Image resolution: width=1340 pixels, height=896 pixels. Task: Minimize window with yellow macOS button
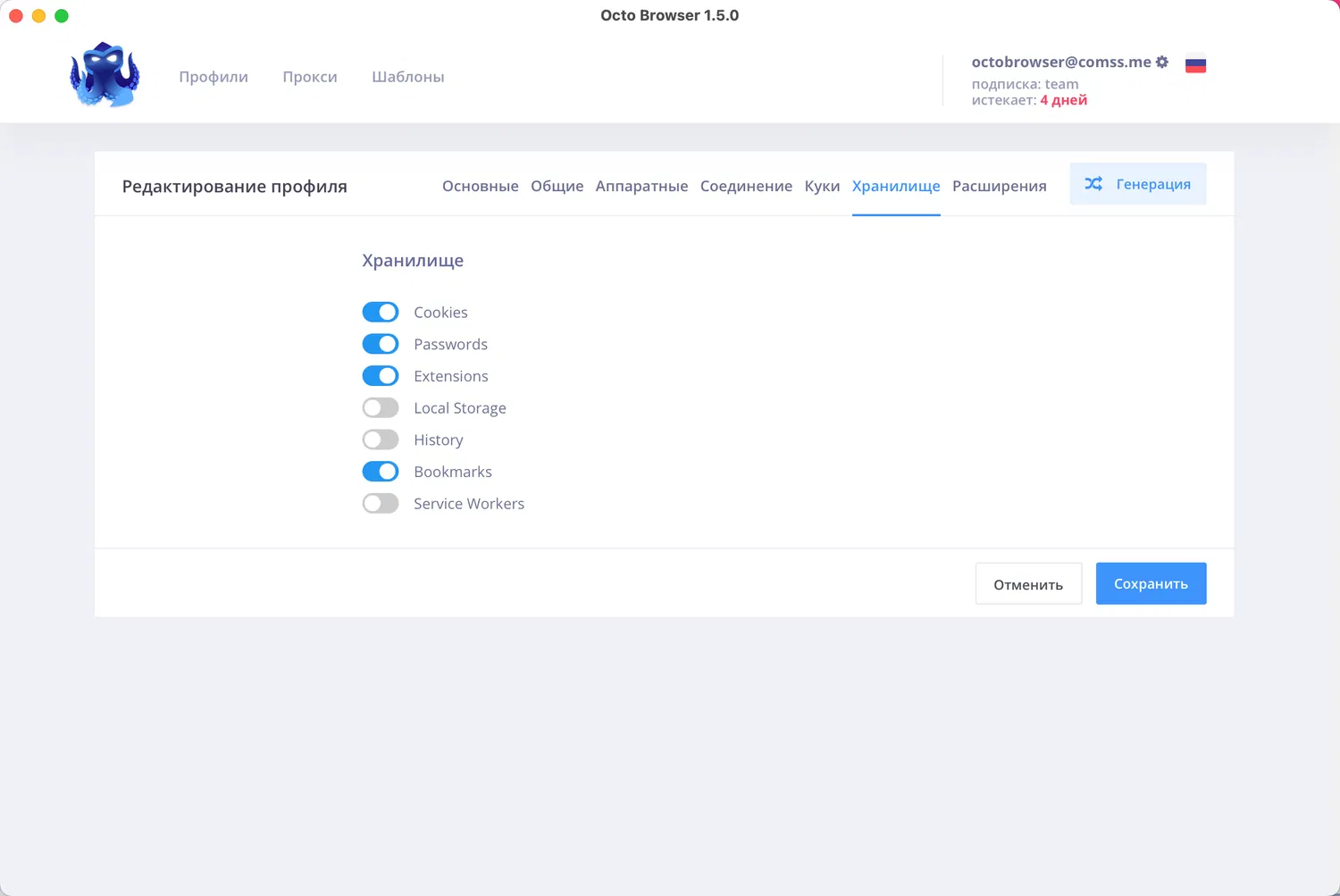pos(38,15)
